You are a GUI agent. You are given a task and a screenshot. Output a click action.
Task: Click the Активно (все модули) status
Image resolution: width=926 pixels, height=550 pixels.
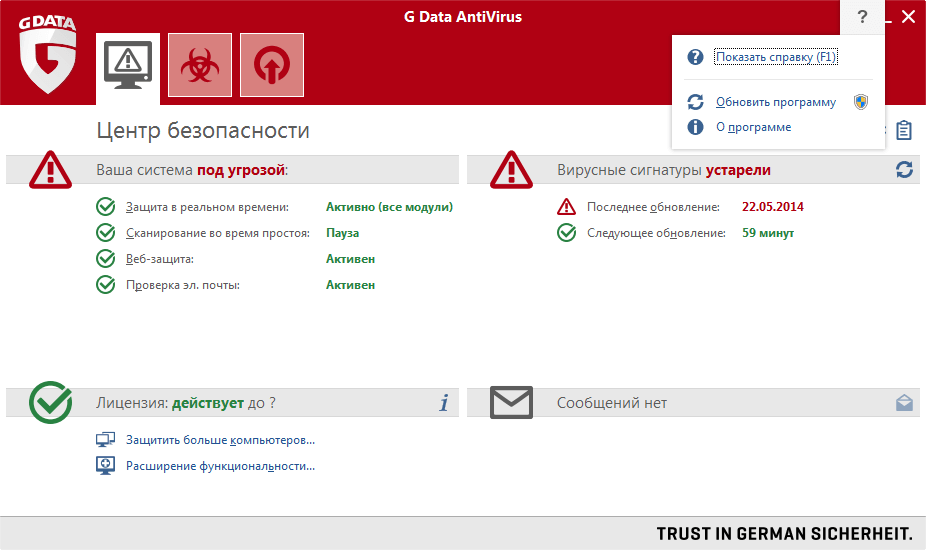coord(389,207)
